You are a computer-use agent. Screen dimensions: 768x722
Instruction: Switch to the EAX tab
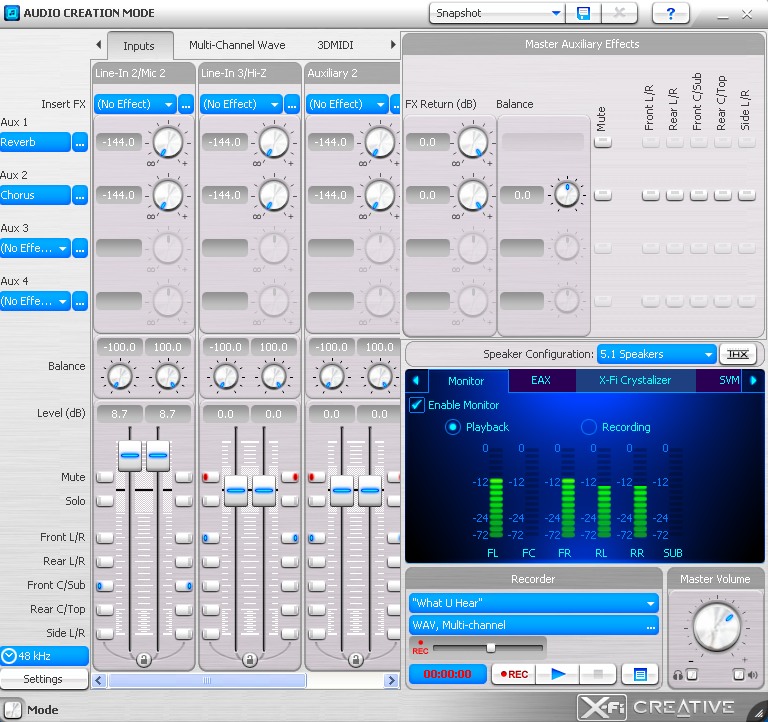click(x=541, y=381)
